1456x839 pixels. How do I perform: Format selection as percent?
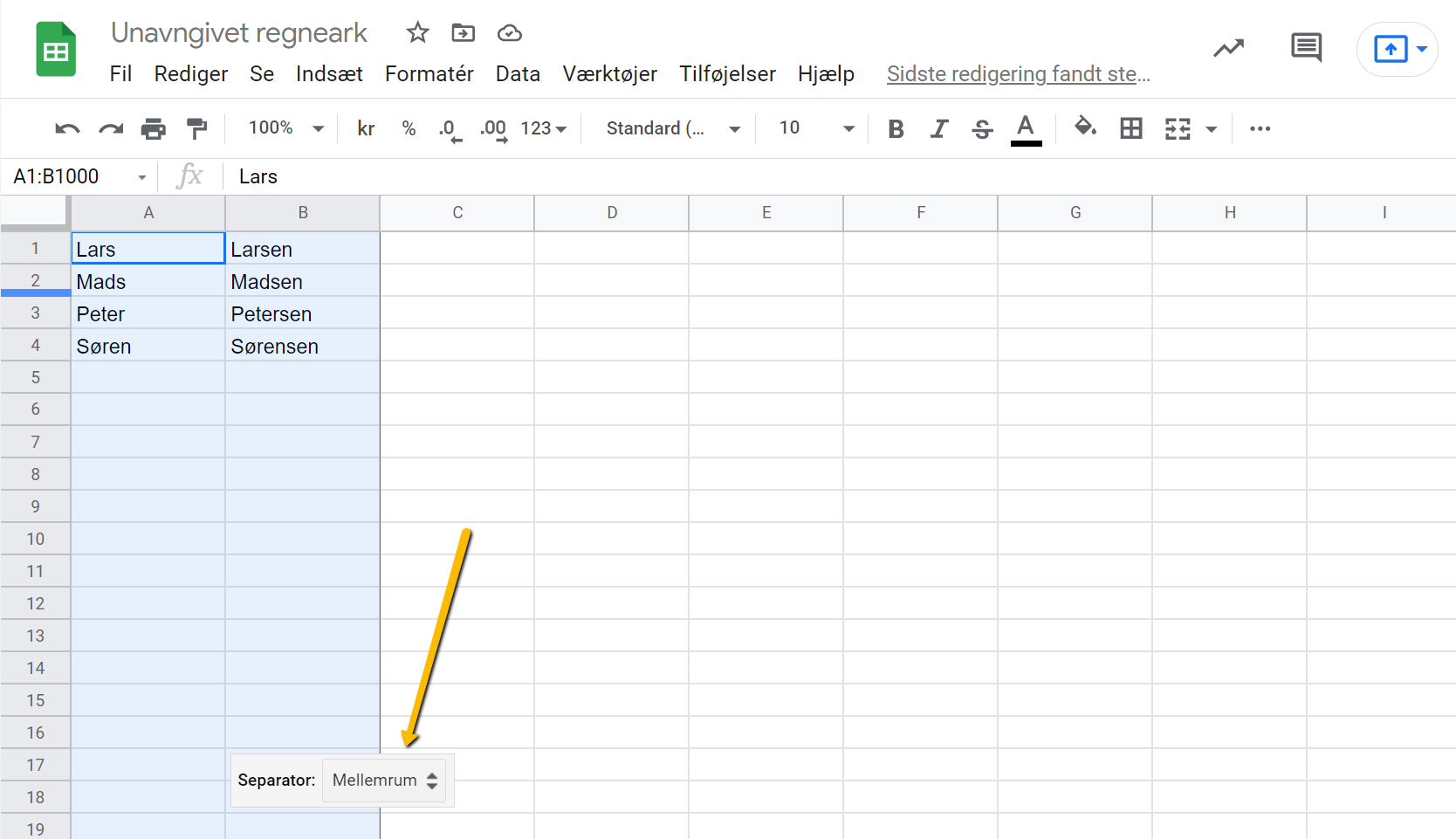[409, 127]
